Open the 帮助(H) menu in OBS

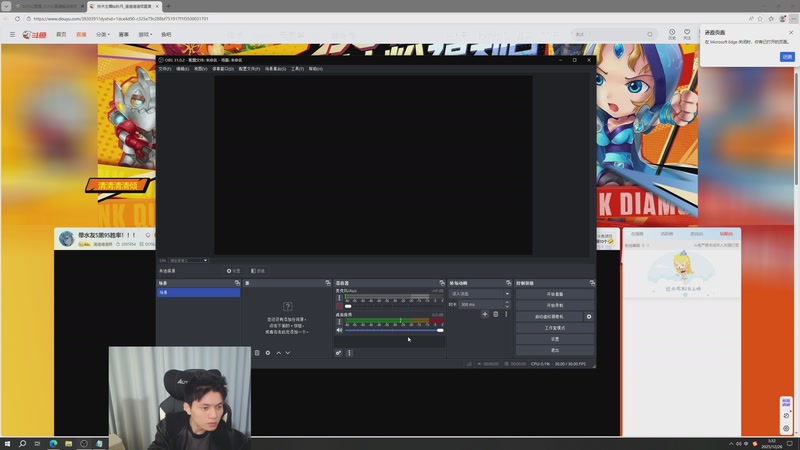(x=315, y=69)
